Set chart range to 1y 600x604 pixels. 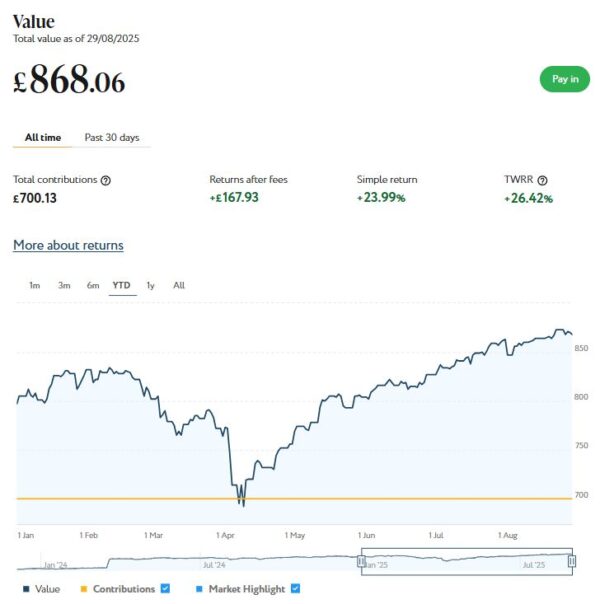coord(150,285)
